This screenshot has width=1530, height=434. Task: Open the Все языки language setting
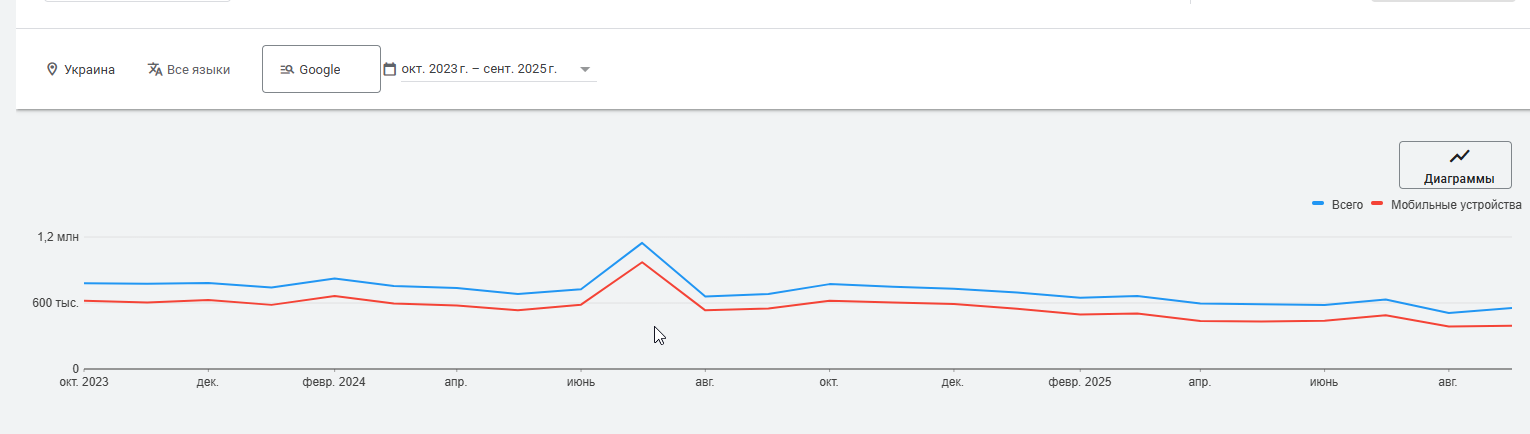point(198,70)
